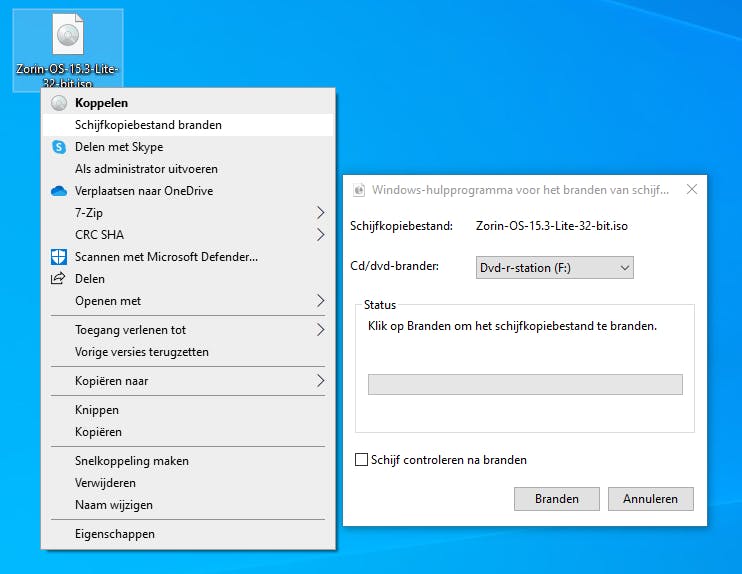The width and height of the screenshot is (742, 574).
Task: Click the Status group label
Action: [x=380, y=305]
